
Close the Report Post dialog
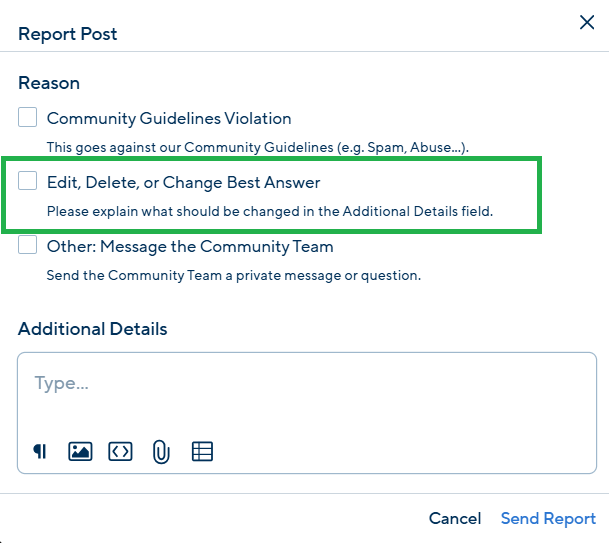pyautogui.click(x=587, y=22)
